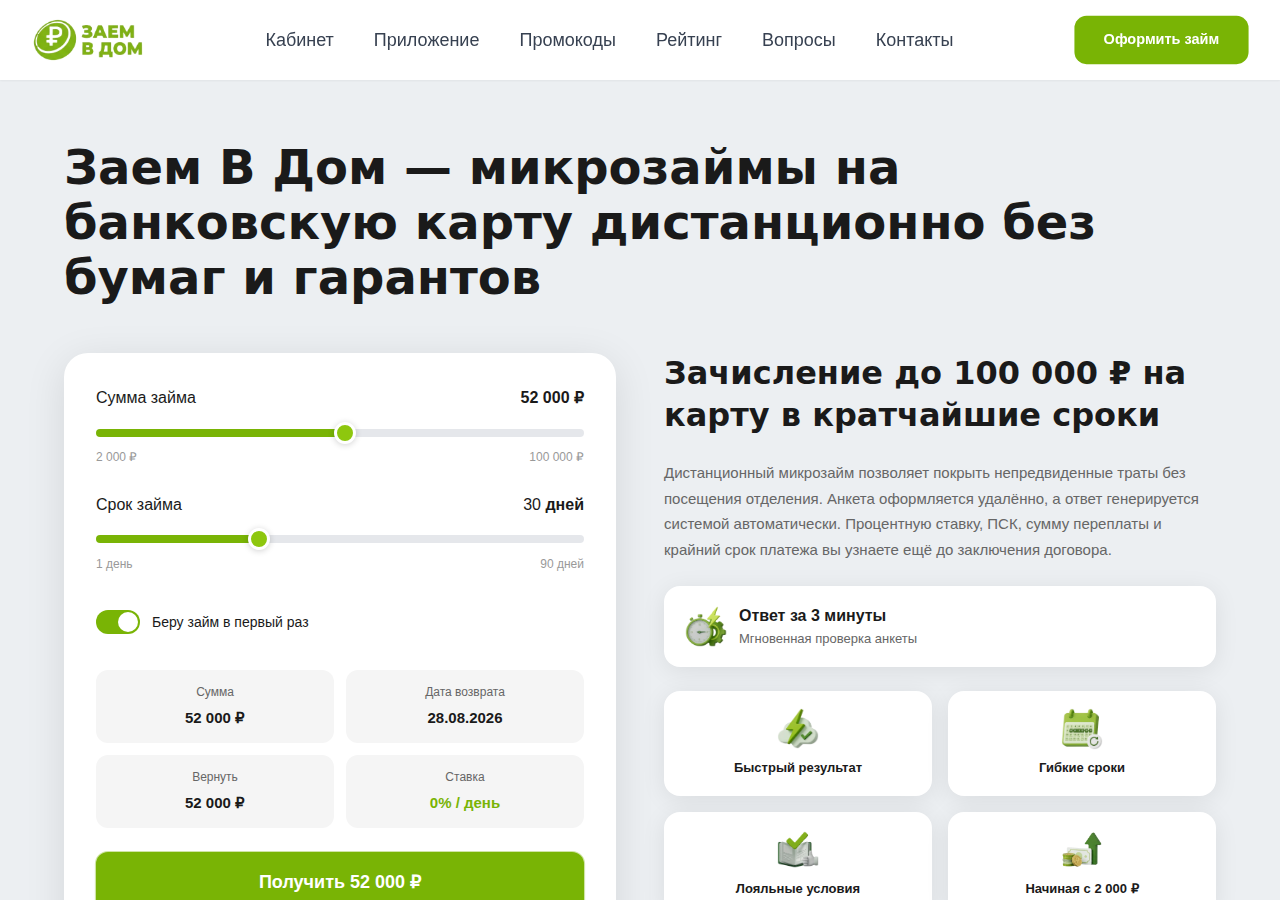Open the Приложение menu item

pyautogui.click(x=427, y=40)
